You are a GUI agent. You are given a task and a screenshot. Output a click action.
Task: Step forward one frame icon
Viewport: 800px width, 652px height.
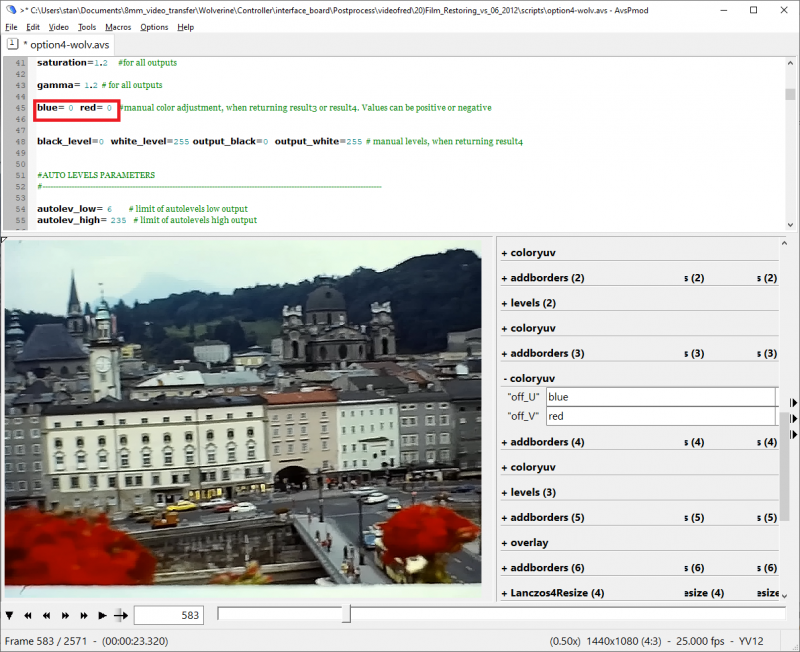pyautogui.click(x=65, y=616)
